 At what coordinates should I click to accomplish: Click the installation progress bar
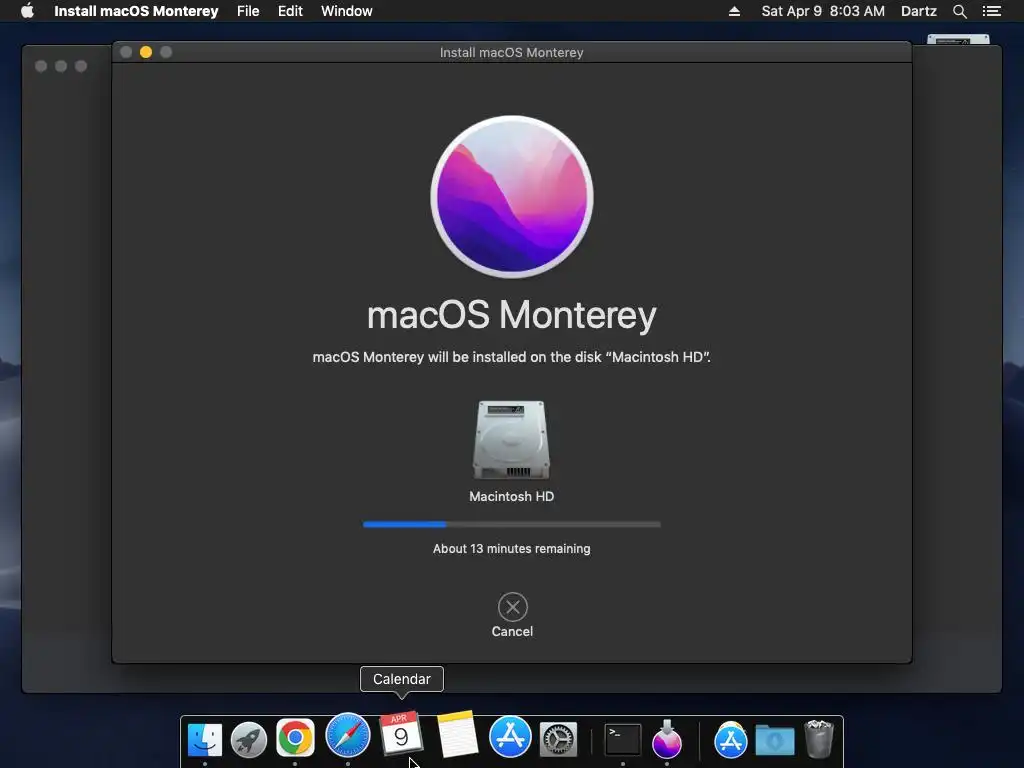[511, 524]
